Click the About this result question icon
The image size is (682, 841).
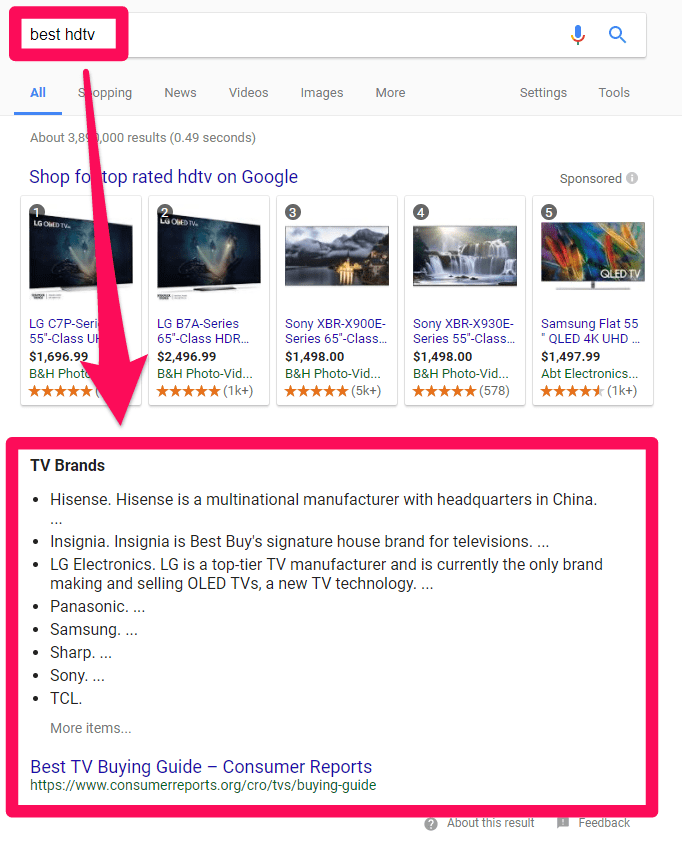(431, 824)
